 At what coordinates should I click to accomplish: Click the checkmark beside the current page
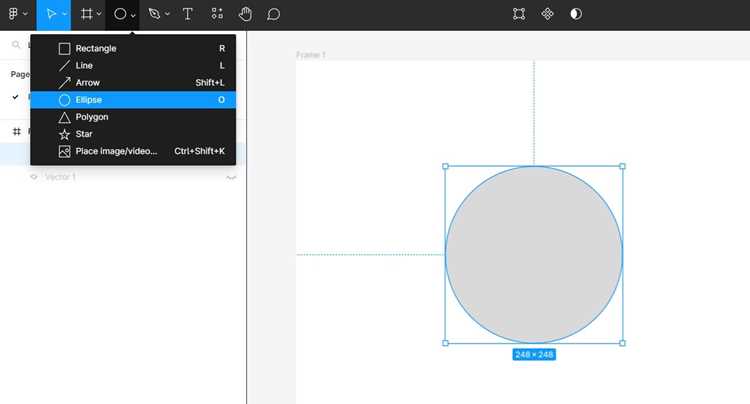[15, 97]
